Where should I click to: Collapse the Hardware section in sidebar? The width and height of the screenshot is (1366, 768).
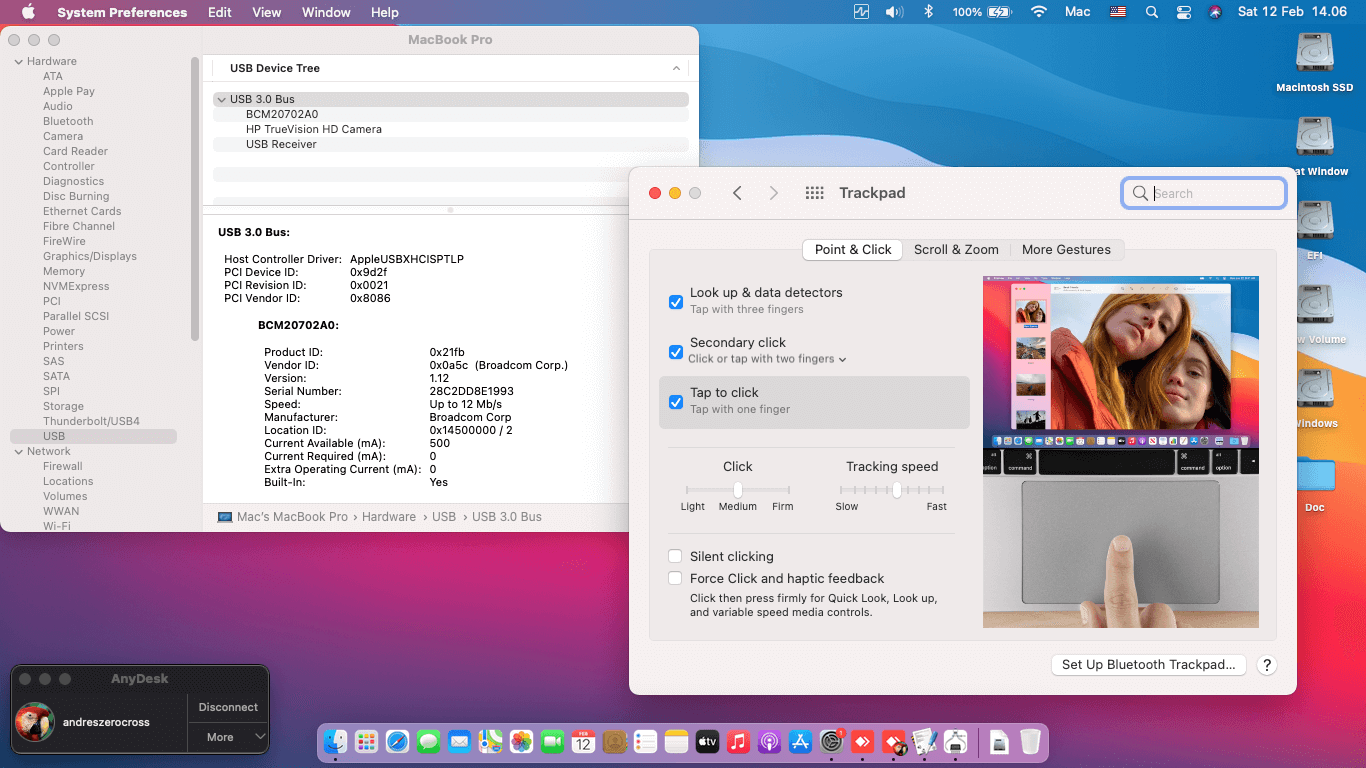click(18, 61)
